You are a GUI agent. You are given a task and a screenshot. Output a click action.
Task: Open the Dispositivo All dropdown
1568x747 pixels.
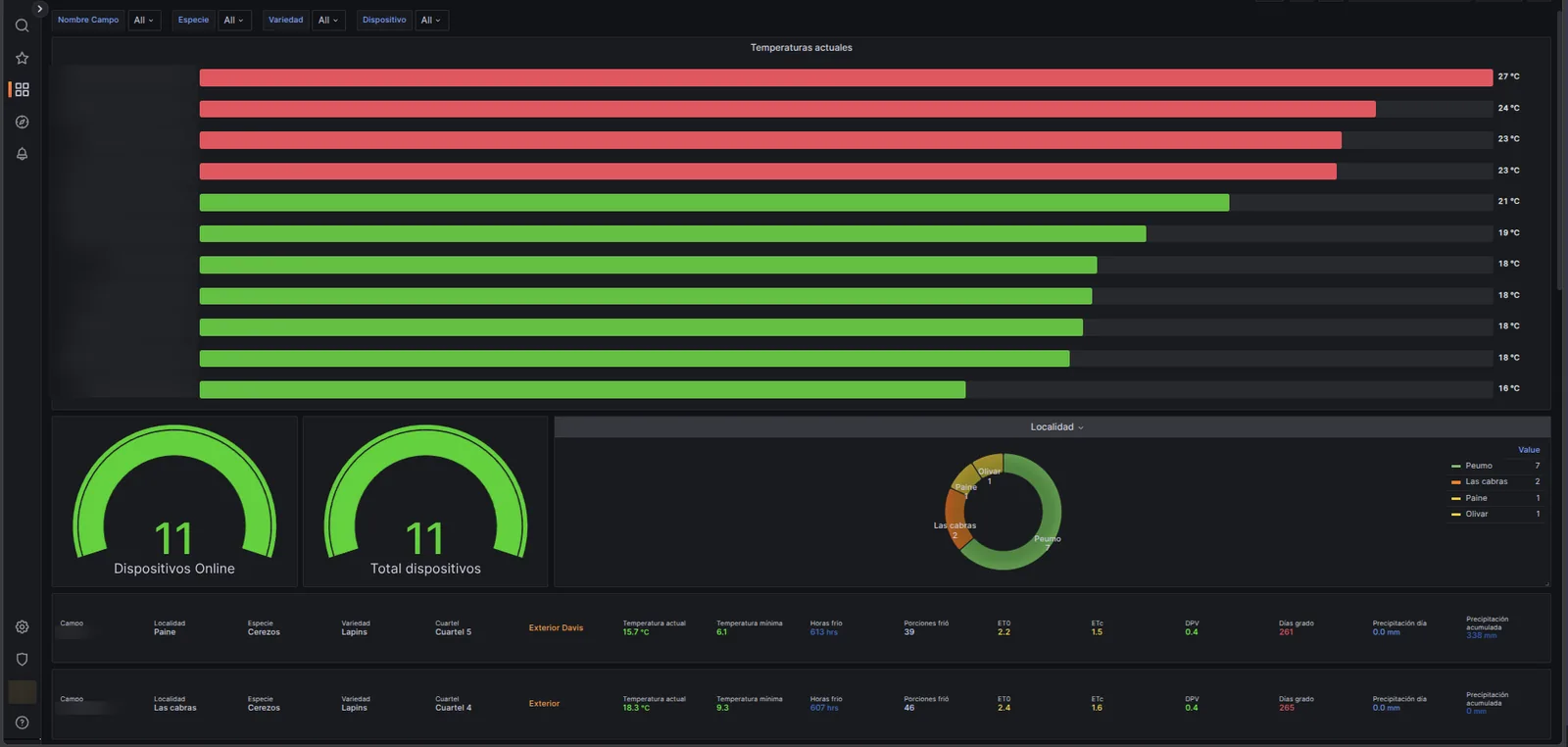(431, 20)
